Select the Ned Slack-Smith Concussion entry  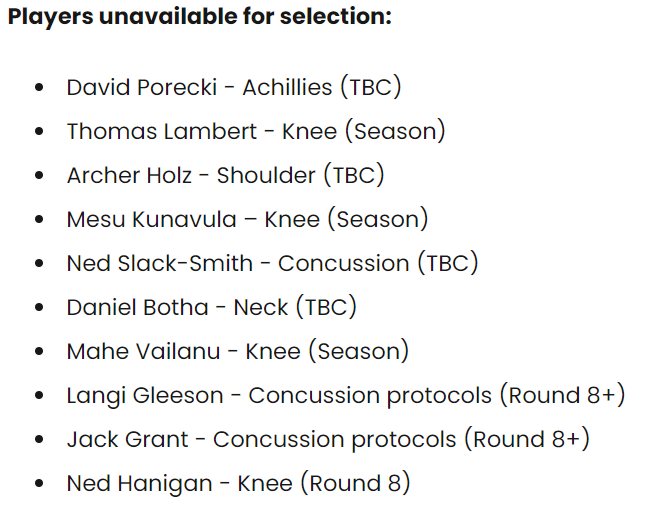(x=273, y=263)
